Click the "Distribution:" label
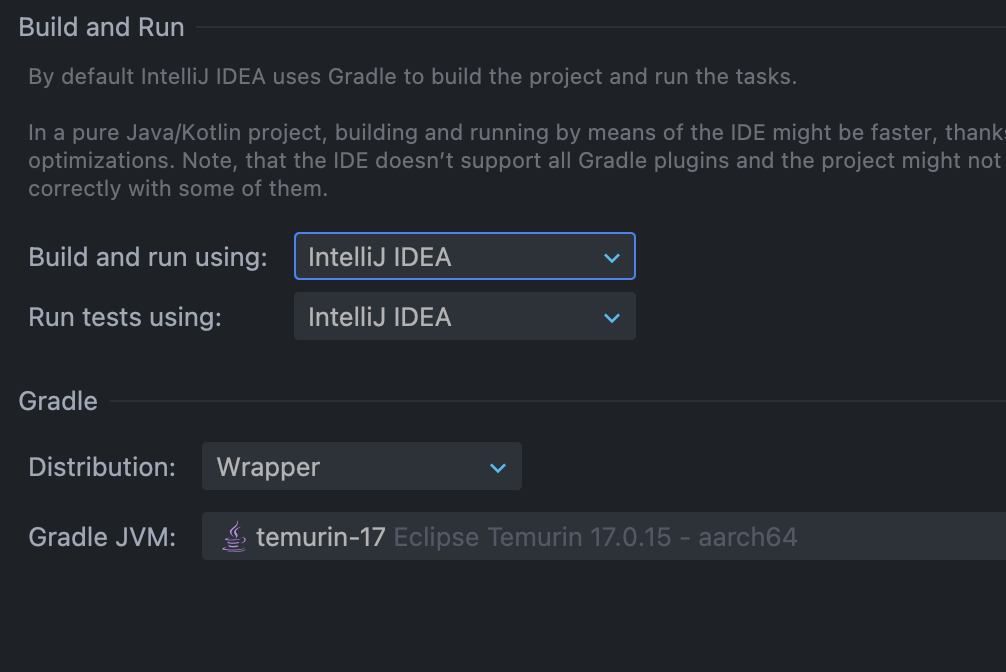The image size is (1006, 672). pos(102,467)
